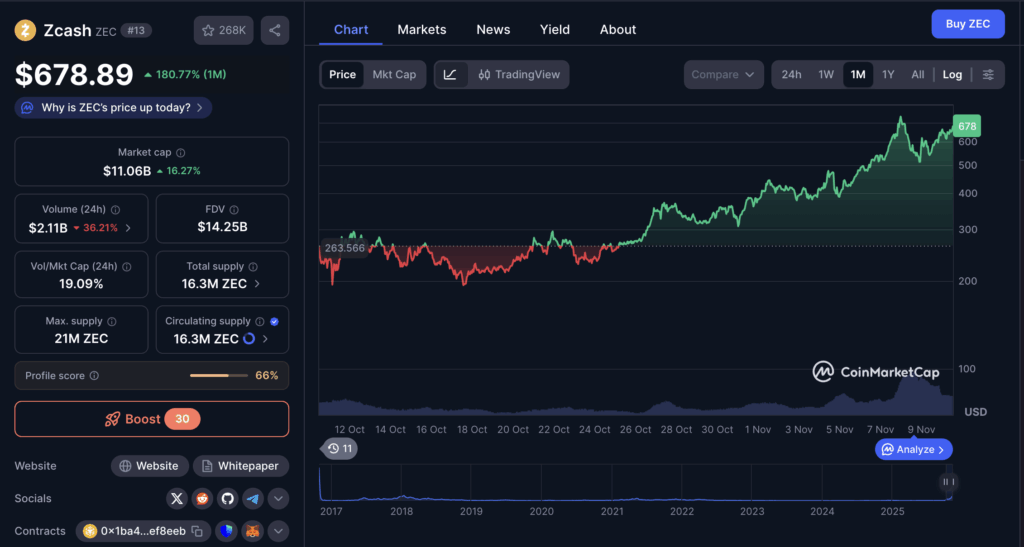Click the Zcash coin logo icon
The height and width of the screenshot is (547, 1024).
coord(25,30)
